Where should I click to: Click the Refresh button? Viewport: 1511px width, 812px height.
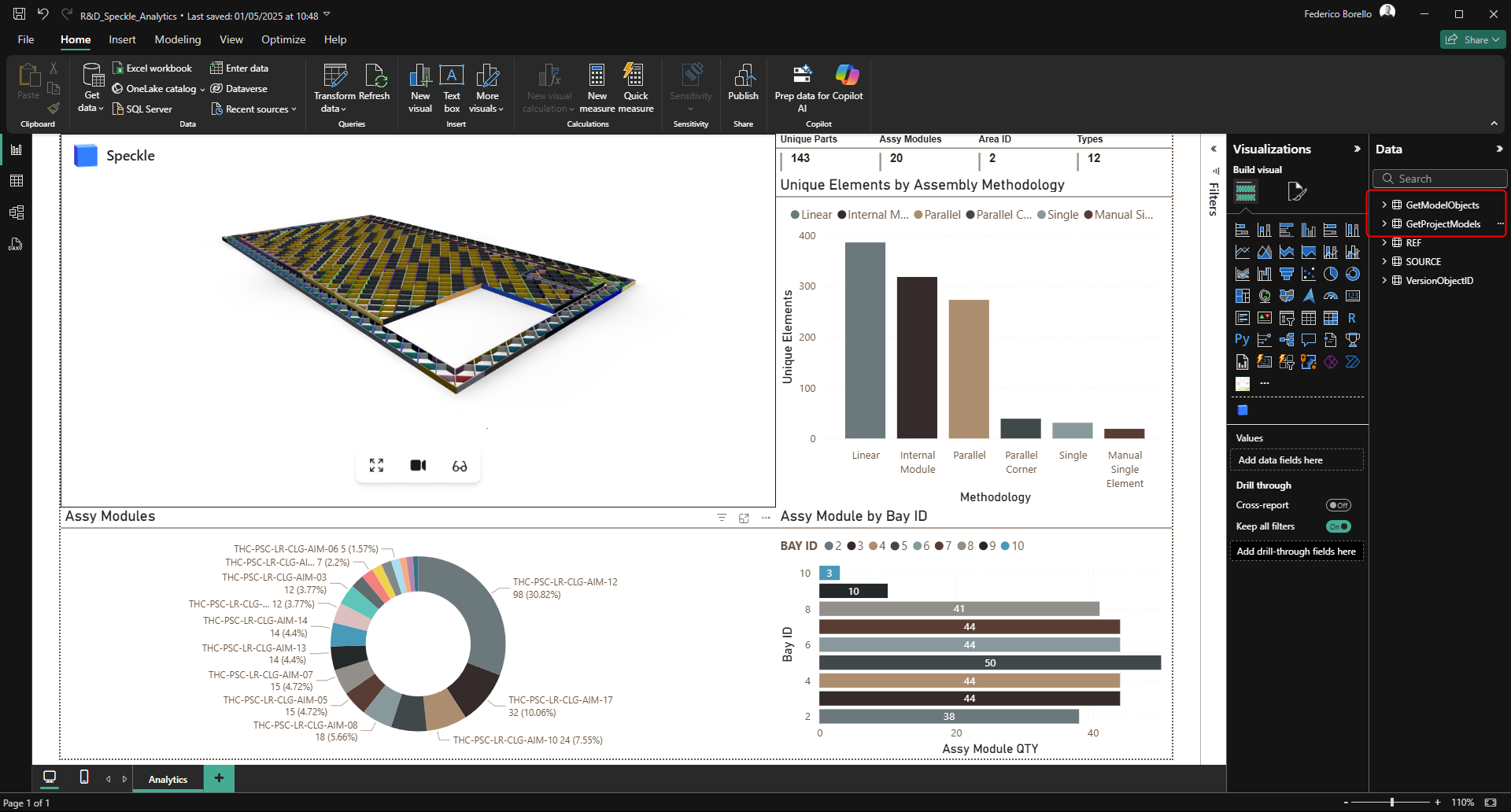375,83
